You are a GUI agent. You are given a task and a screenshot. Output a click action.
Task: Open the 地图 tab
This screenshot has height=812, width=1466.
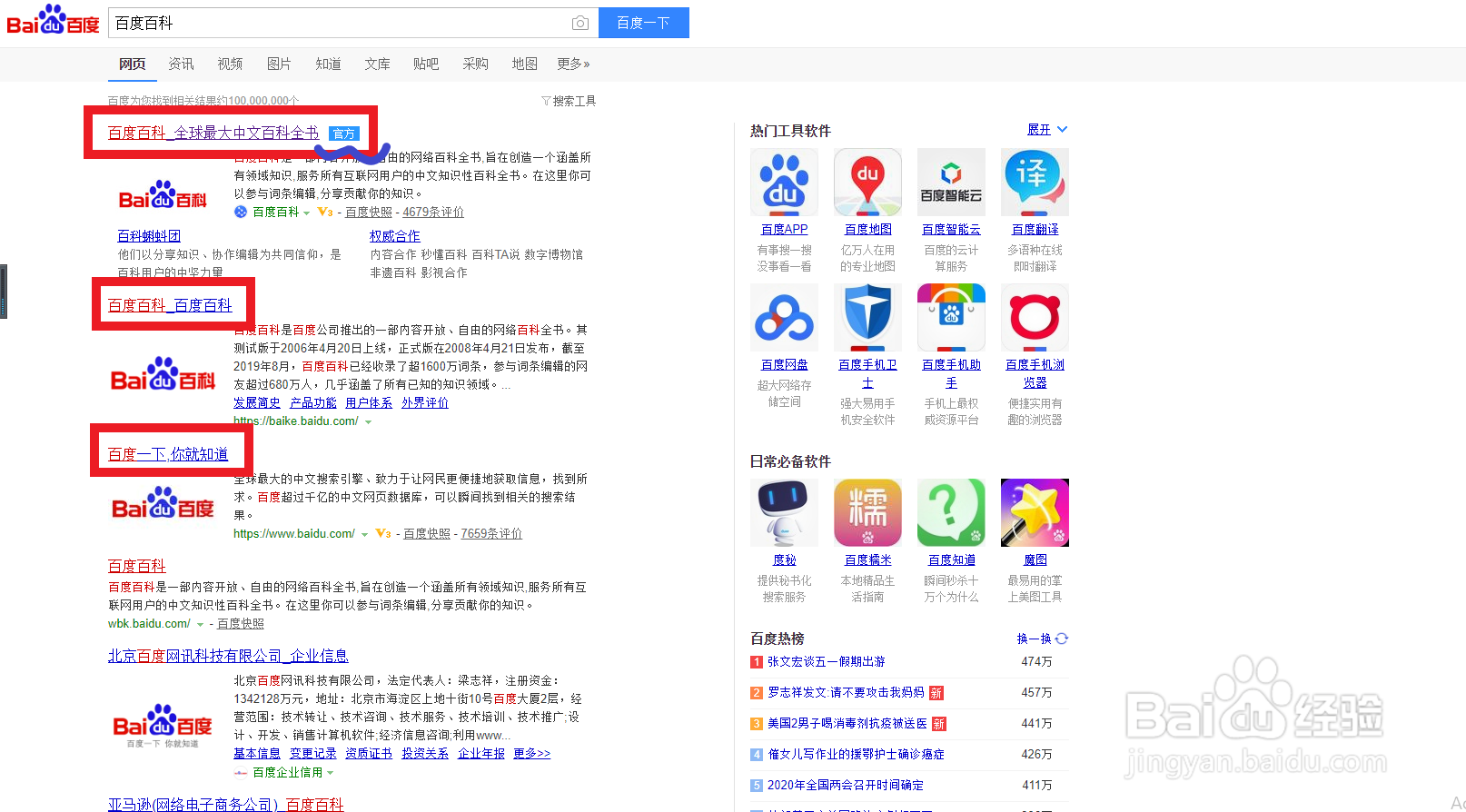(525, 64)
